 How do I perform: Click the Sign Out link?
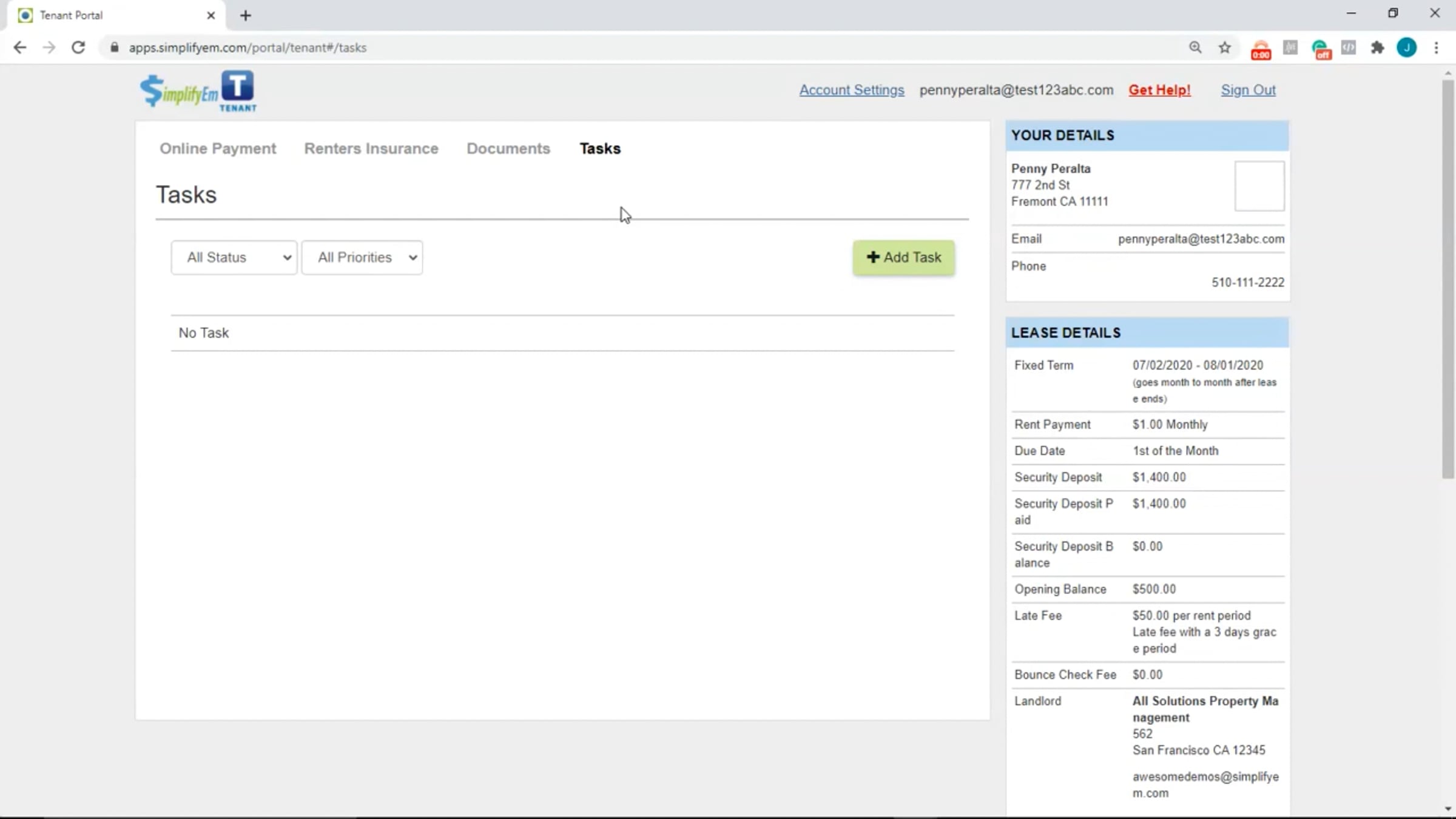tap(1249, 90)
